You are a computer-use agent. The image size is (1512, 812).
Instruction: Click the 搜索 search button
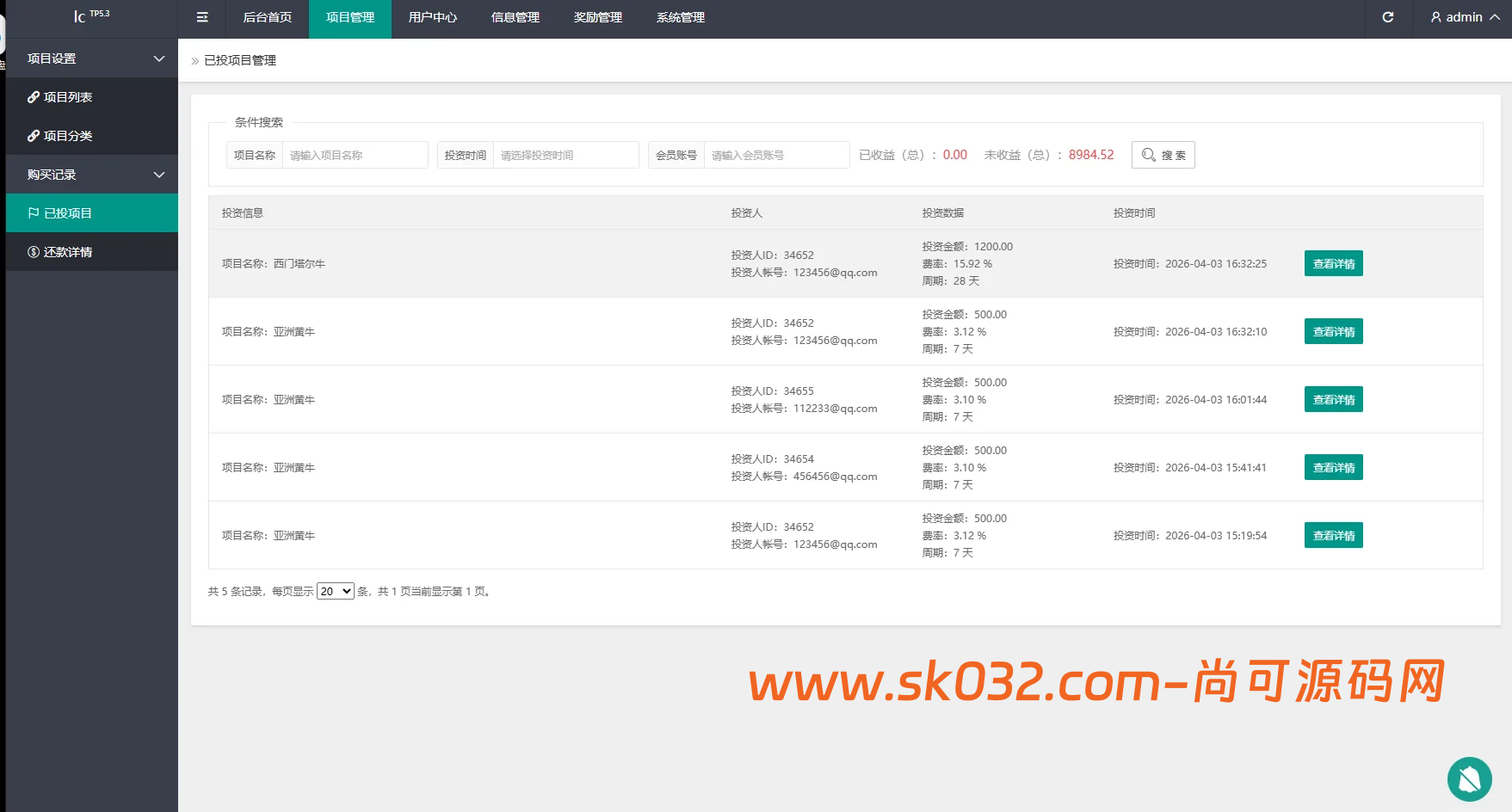click(1163, 155)
